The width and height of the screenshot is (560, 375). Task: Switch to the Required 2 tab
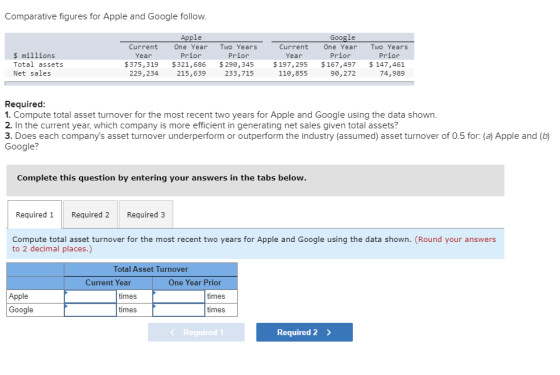(90, 214)
